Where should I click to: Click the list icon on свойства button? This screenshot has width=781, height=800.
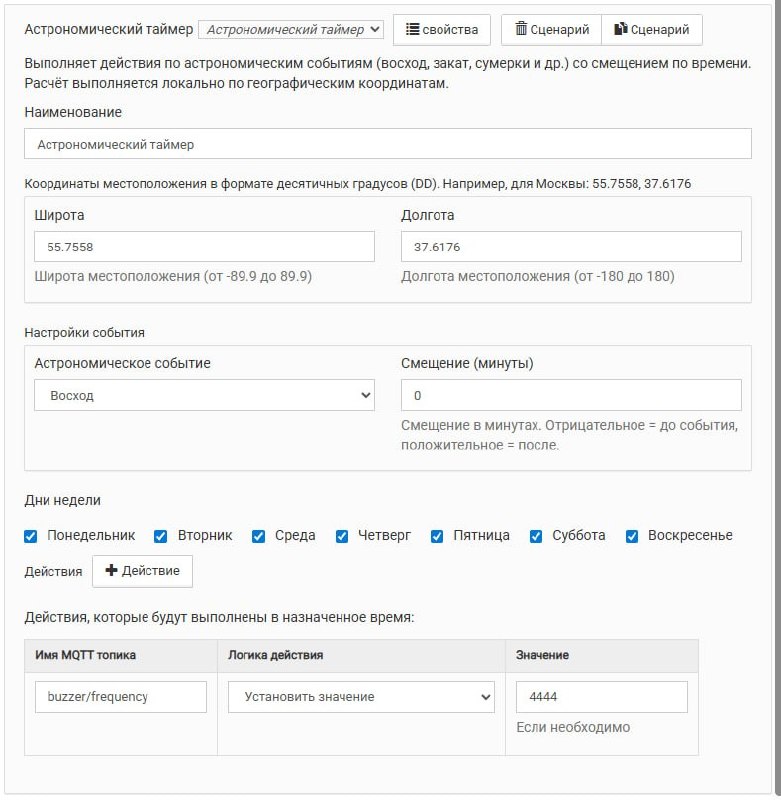click(x=412, y=29)
